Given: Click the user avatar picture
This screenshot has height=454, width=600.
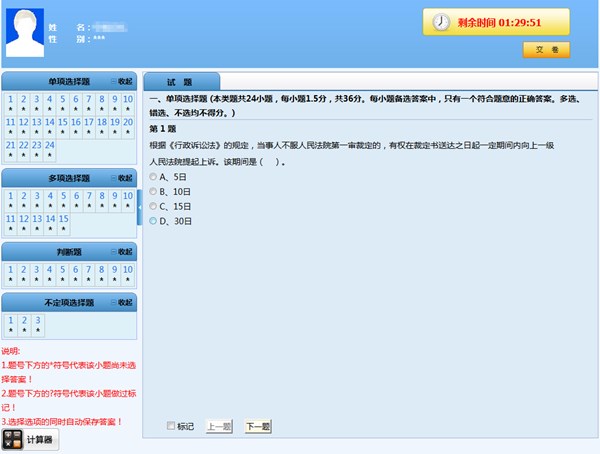Looking at the screenshot, I should coord(24,32).
